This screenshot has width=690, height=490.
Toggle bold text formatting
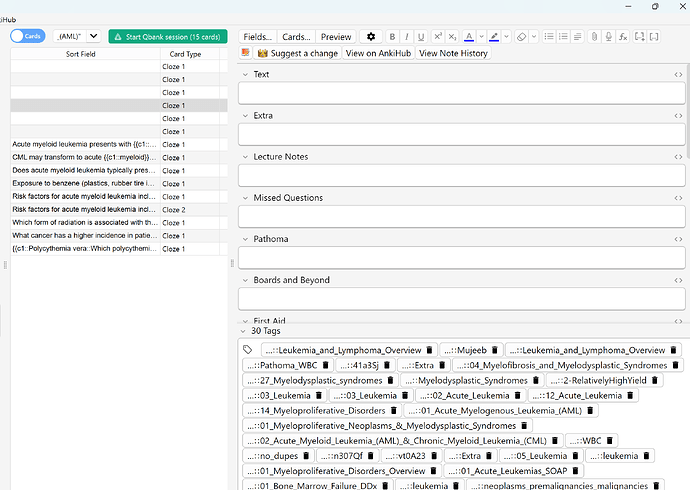point(392,36)
